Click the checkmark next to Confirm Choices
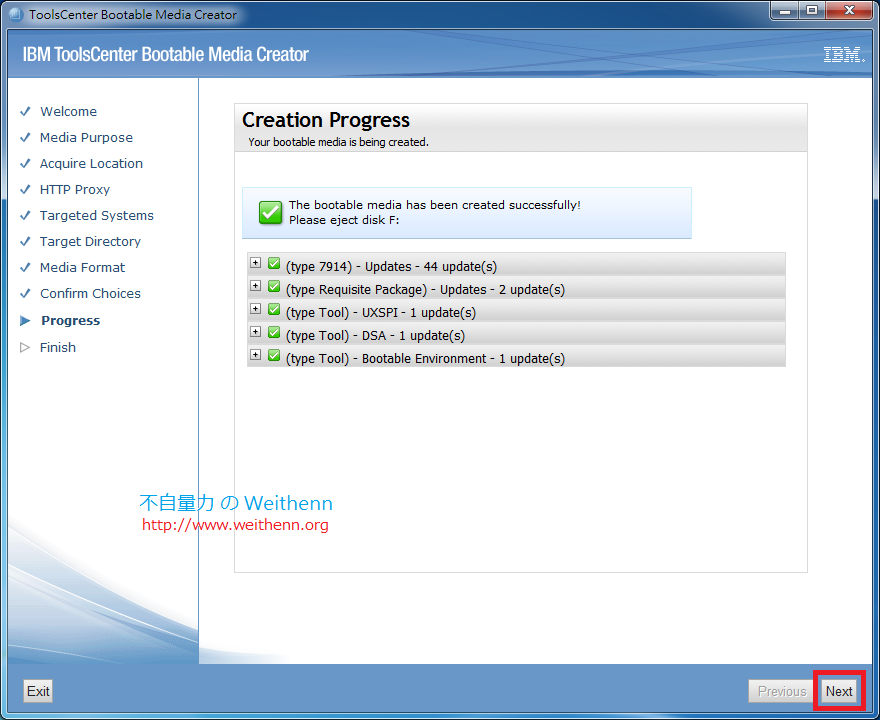The height and width of the screenshot is (720, 880). [x=25, y=293]
